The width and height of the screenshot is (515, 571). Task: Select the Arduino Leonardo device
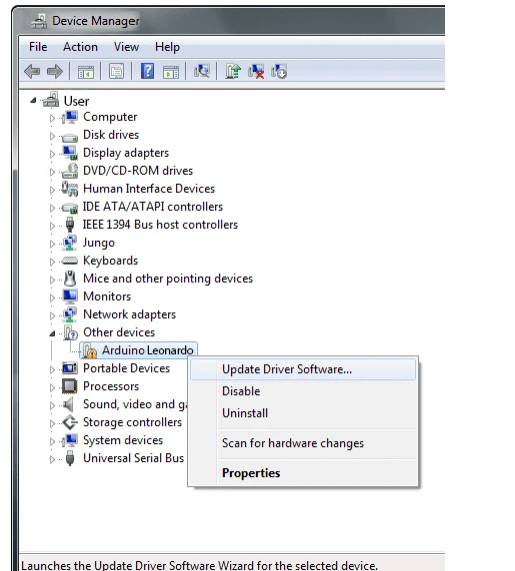click(x=148, y=350)
